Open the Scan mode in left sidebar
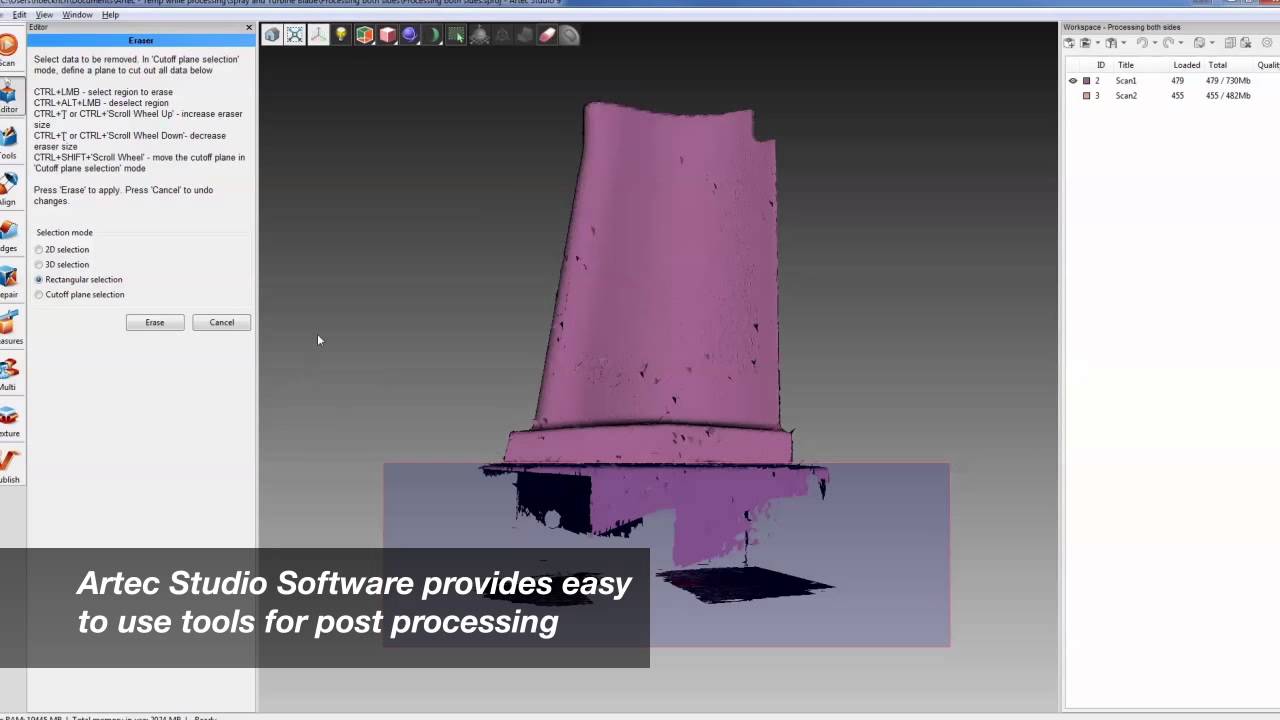1280x720 pixels. [x=8, y=50]
